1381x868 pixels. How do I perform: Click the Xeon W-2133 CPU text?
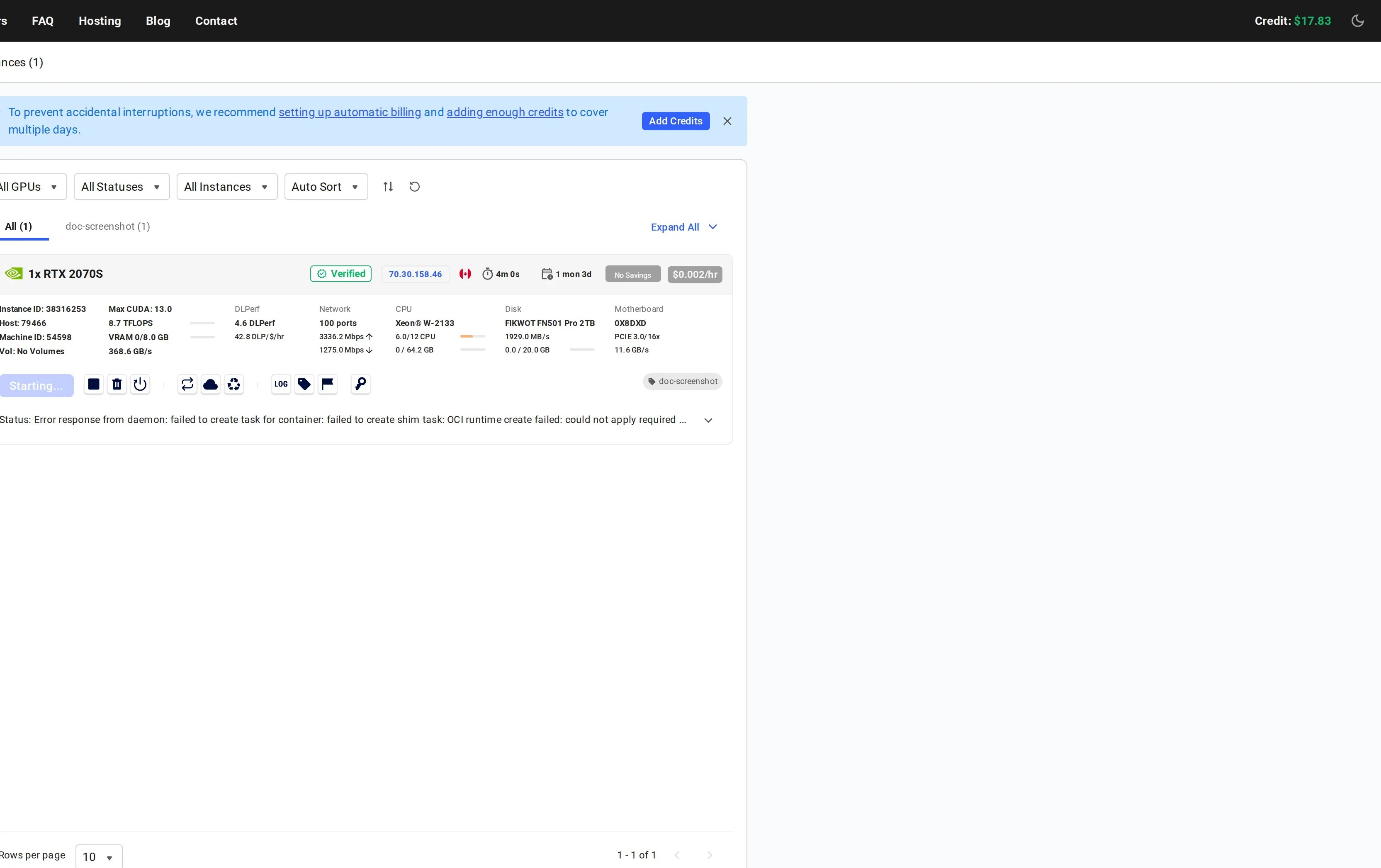425,323
